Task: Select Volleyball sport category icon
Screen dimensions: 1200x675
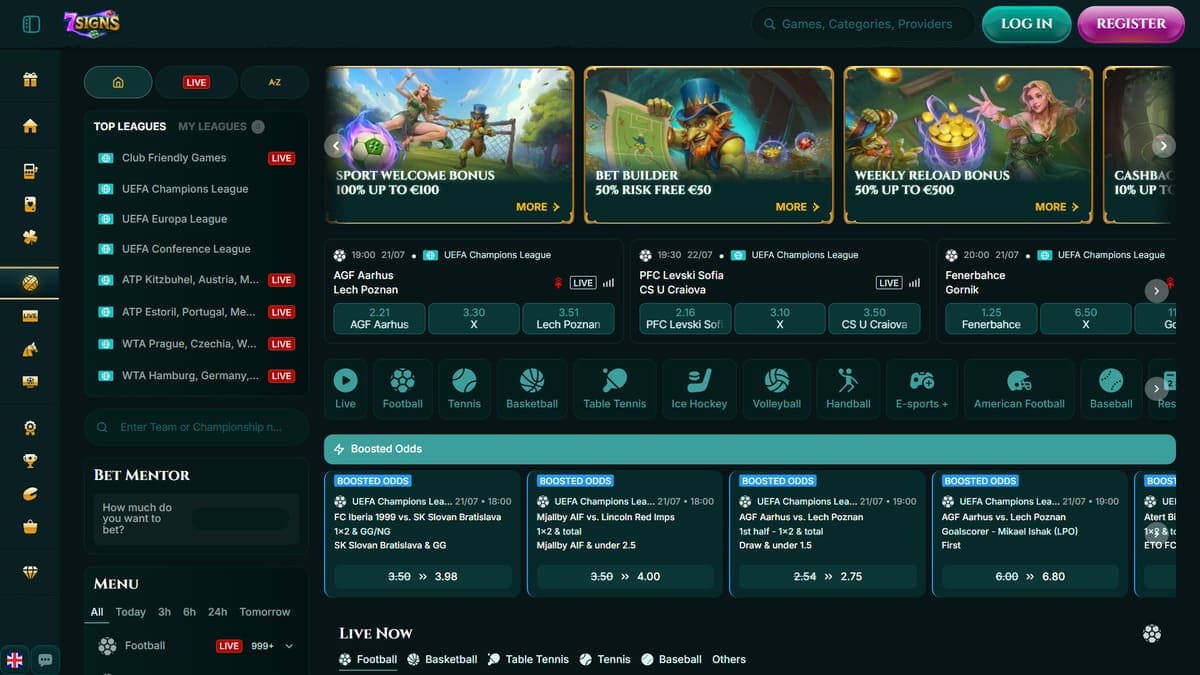Action: 777,389
